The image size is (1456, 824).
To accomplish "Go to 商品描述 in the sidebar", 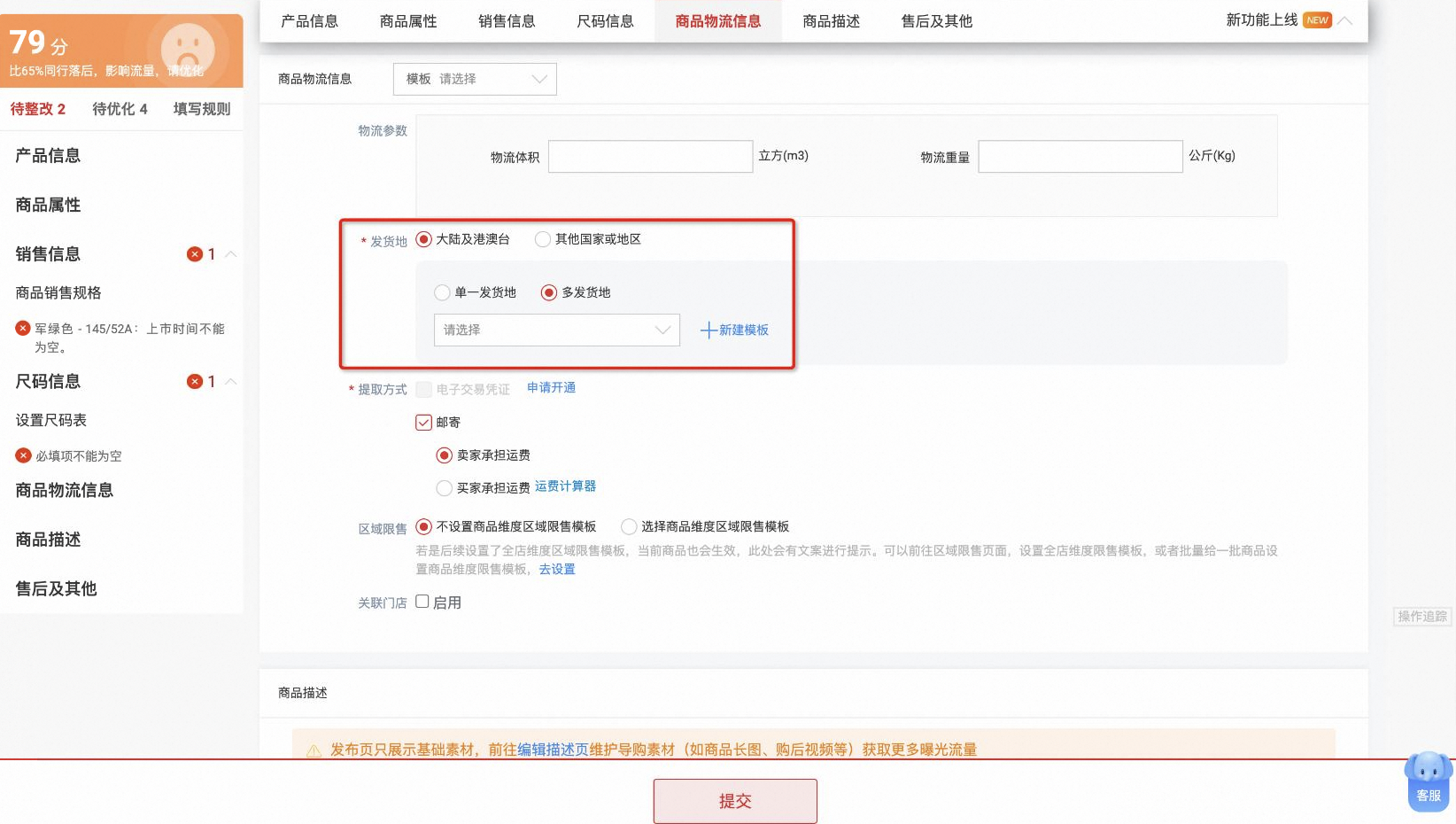I will click(x=48, y=540).
